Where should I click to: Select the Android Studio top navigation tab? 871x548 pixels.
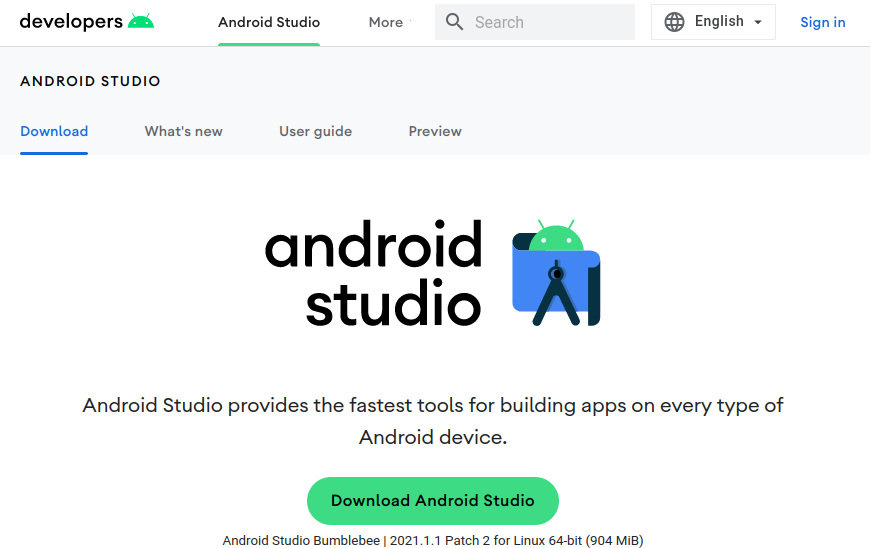tap(269, 22)
